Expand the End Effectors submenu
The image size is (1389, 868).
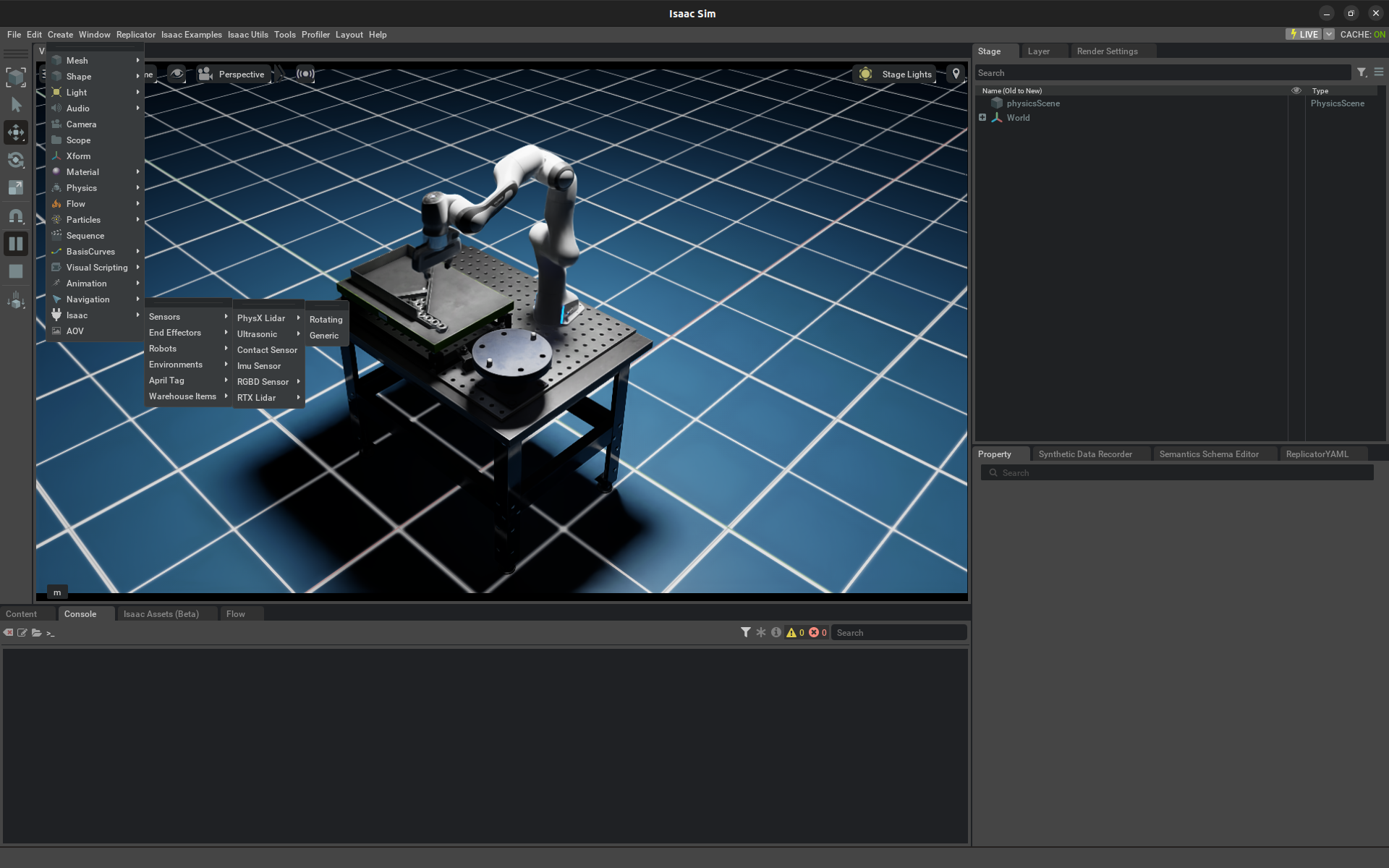tap(188, 333)
